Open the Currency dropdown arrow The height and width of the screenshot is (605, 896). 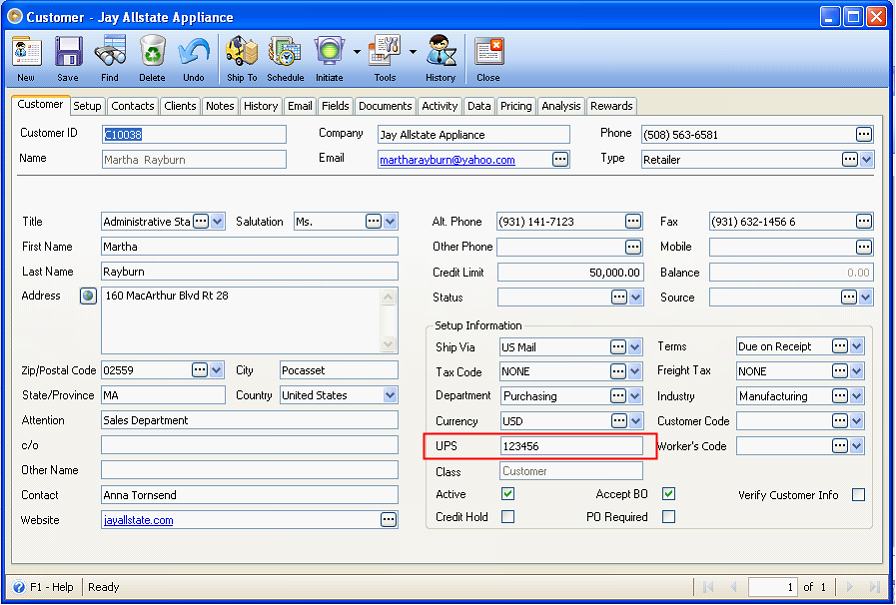[635, 421]
